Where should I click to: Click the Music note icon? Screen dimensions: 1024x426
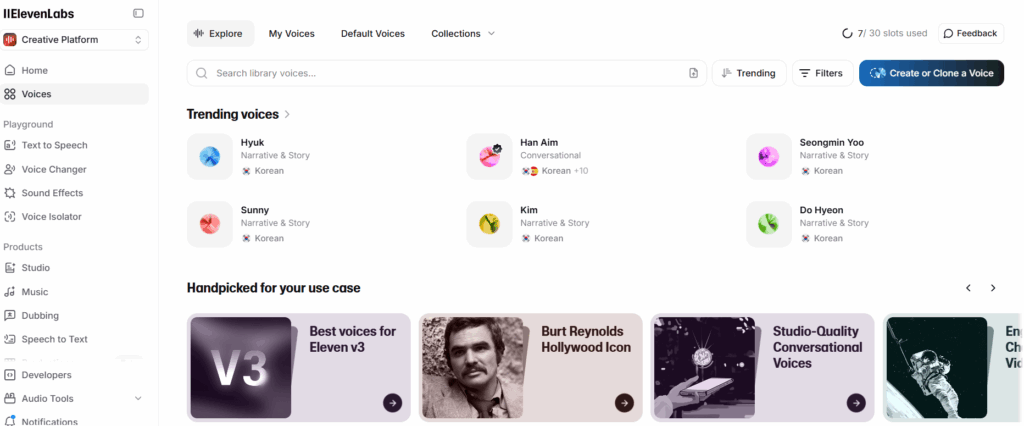click(10, 292)
